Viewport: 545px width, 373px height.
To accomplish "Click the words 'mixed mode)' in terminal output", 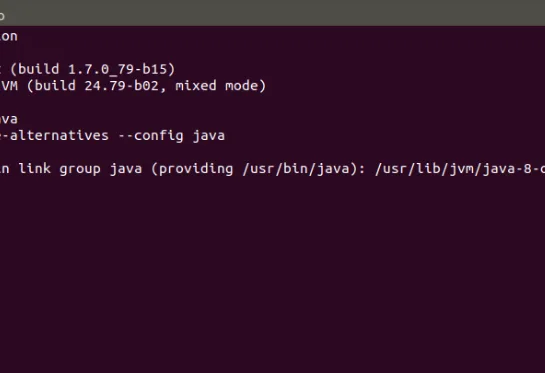I will [x=221, y=86].
